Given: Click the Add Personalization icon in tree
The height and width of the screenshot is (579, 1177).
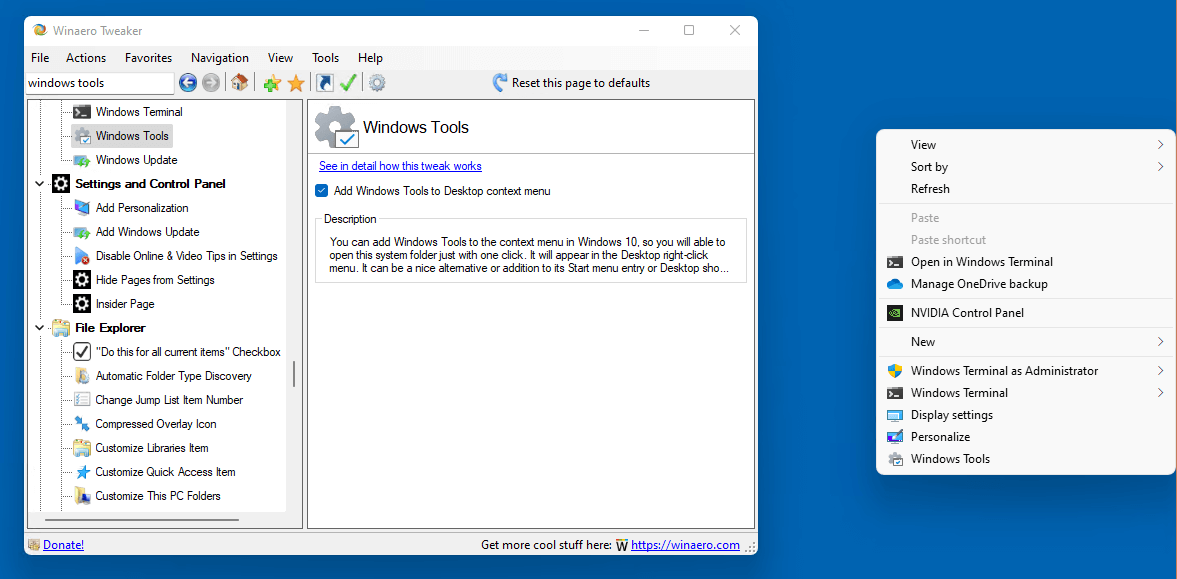Looking at the screenshot, I should point(82,208).
